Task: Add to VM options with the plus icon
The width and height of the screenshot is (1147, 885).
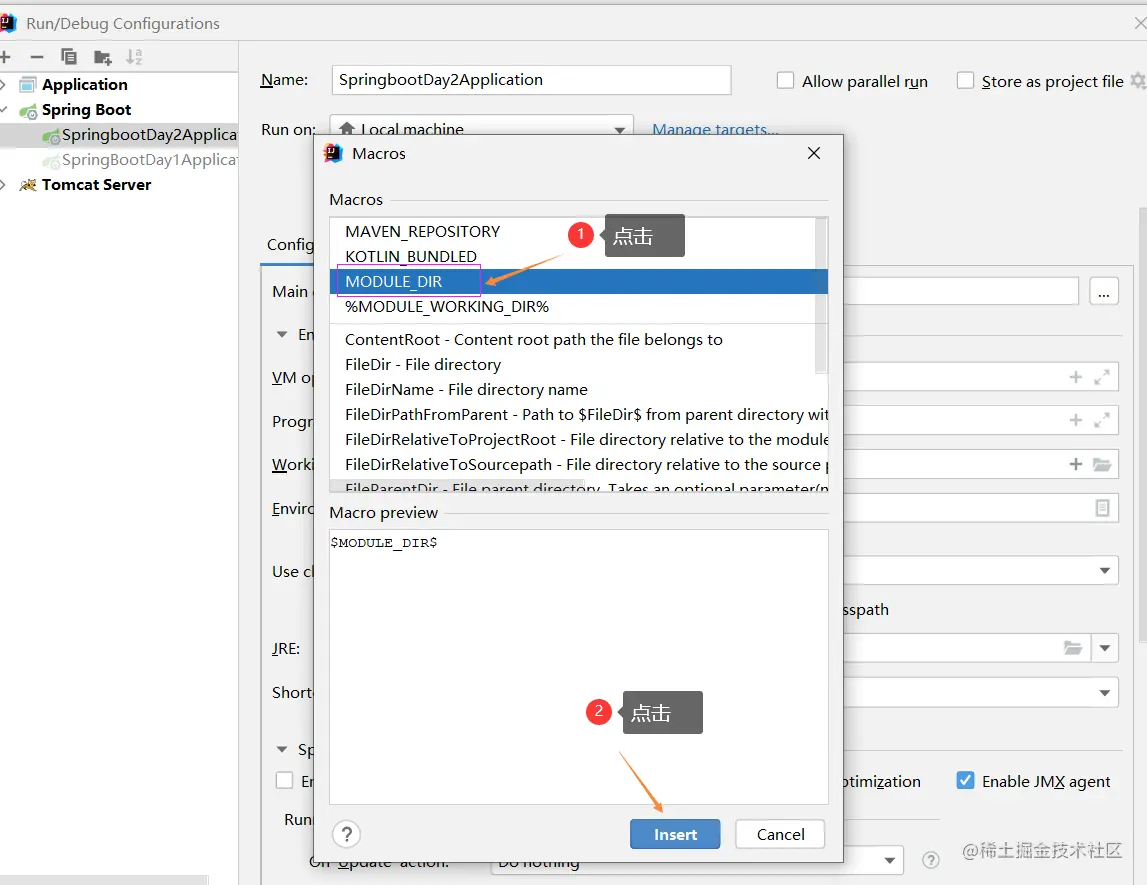Action: coord(1075,377)
